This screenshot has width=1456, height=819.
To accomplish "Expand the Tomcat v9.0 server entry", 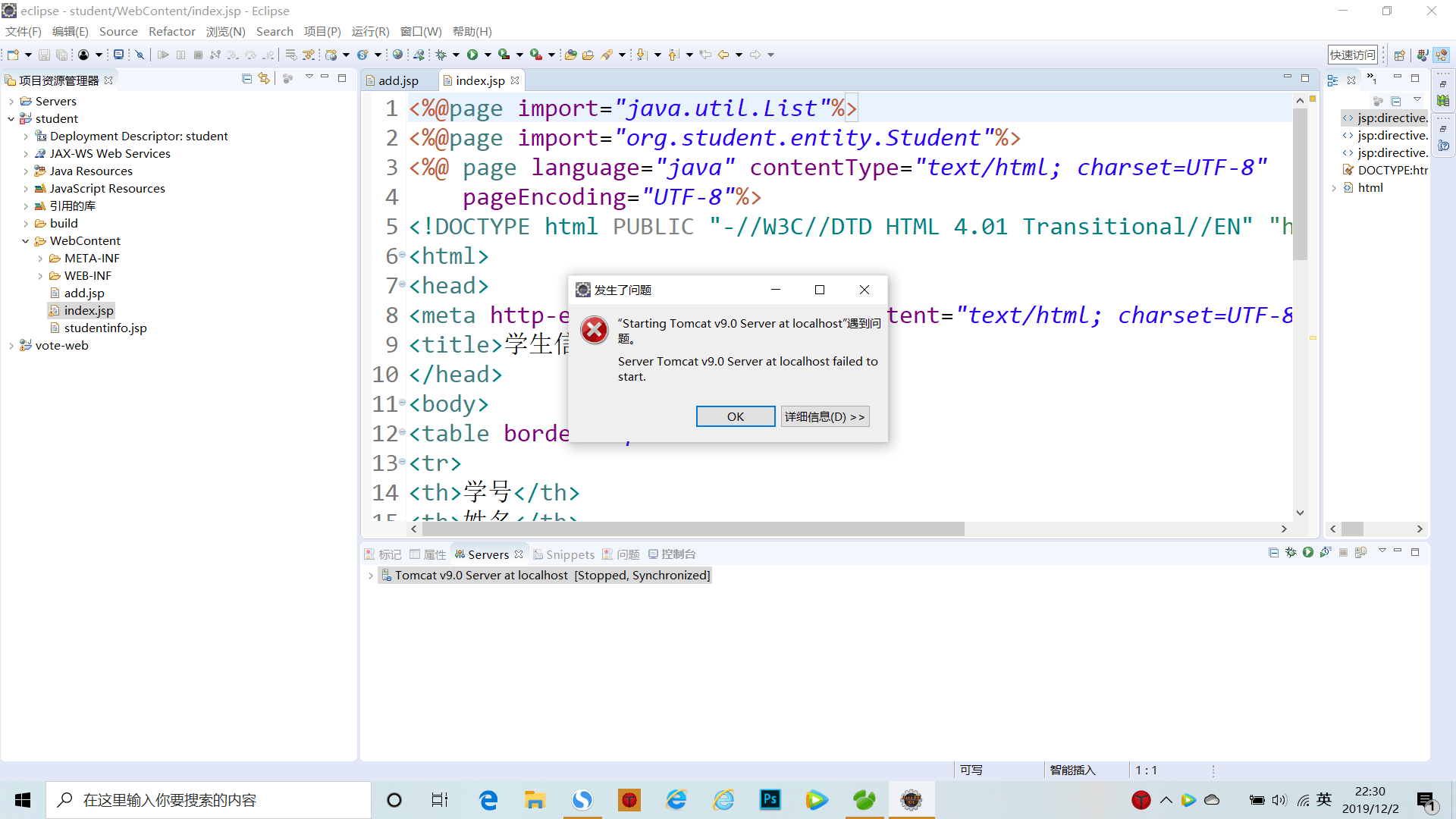I will pos(371,576).
